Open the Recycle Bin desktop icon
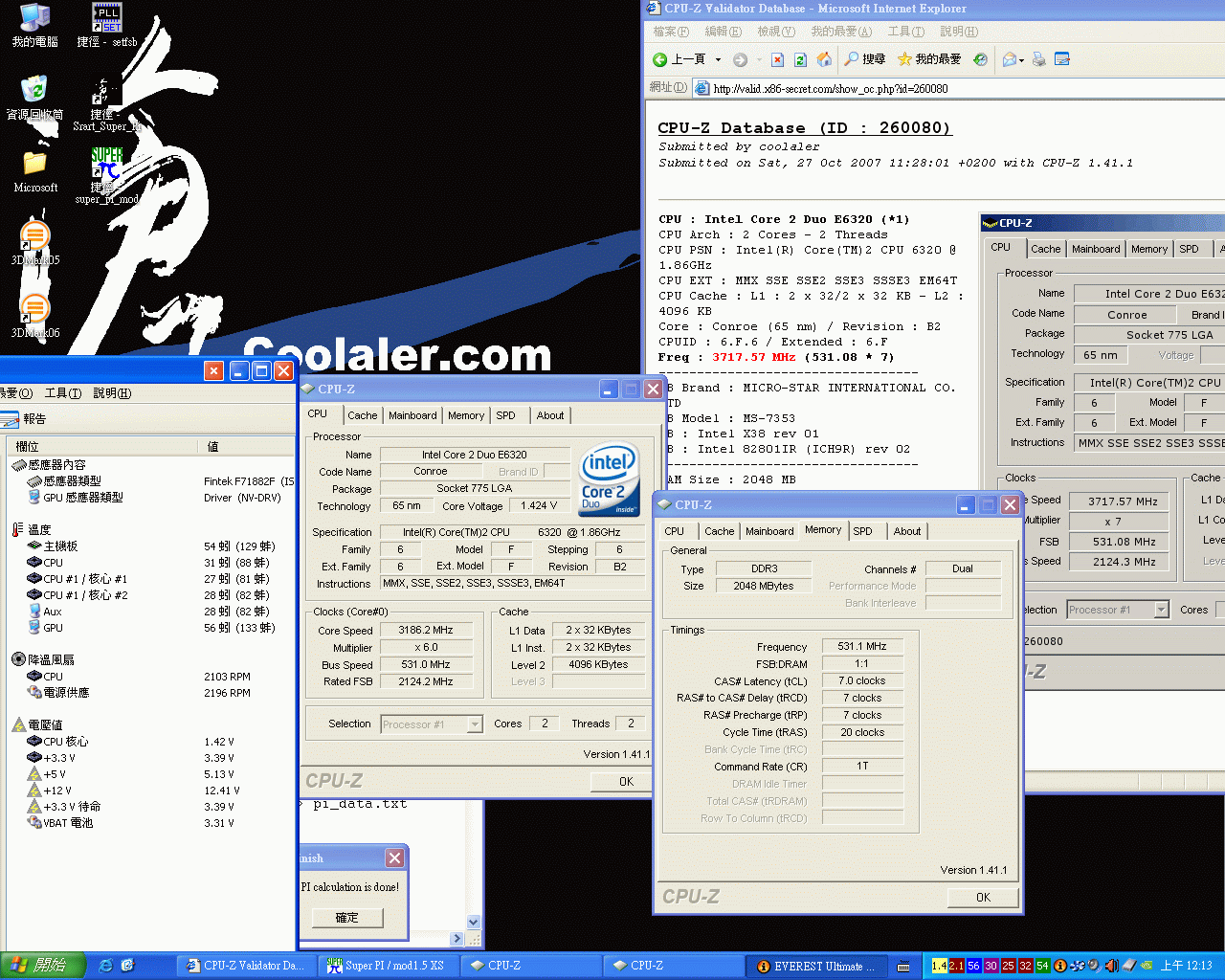 pos(34,89)
